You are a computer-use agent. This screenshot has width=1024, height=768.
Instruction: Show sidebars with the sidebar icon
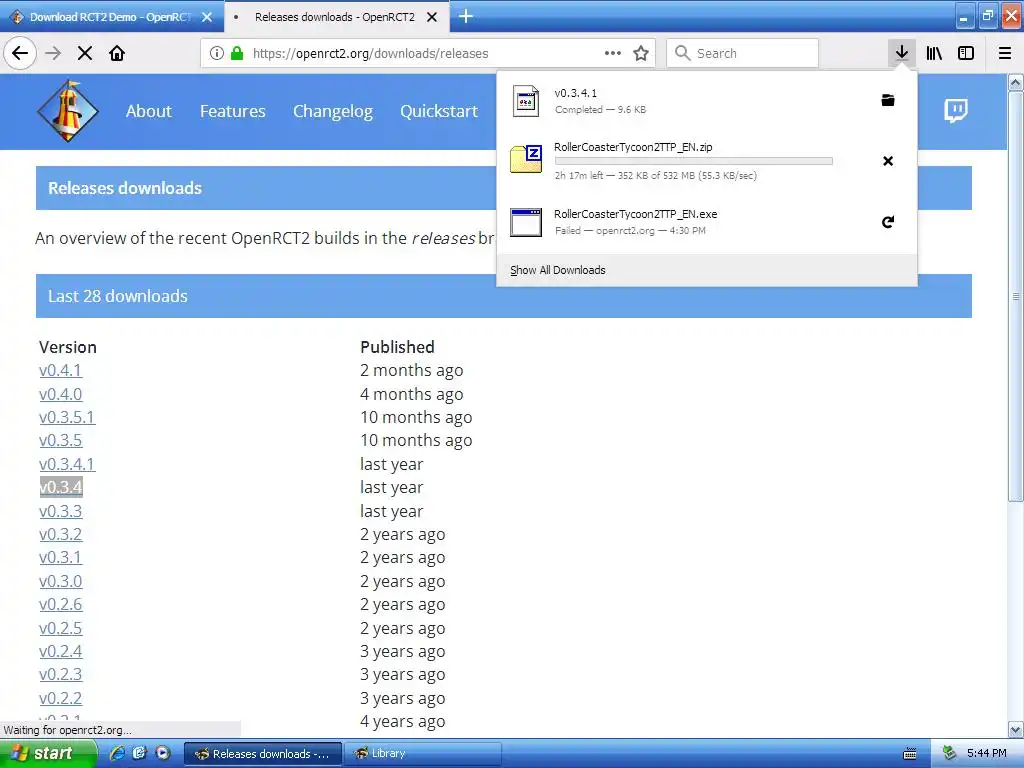point(966,53)
